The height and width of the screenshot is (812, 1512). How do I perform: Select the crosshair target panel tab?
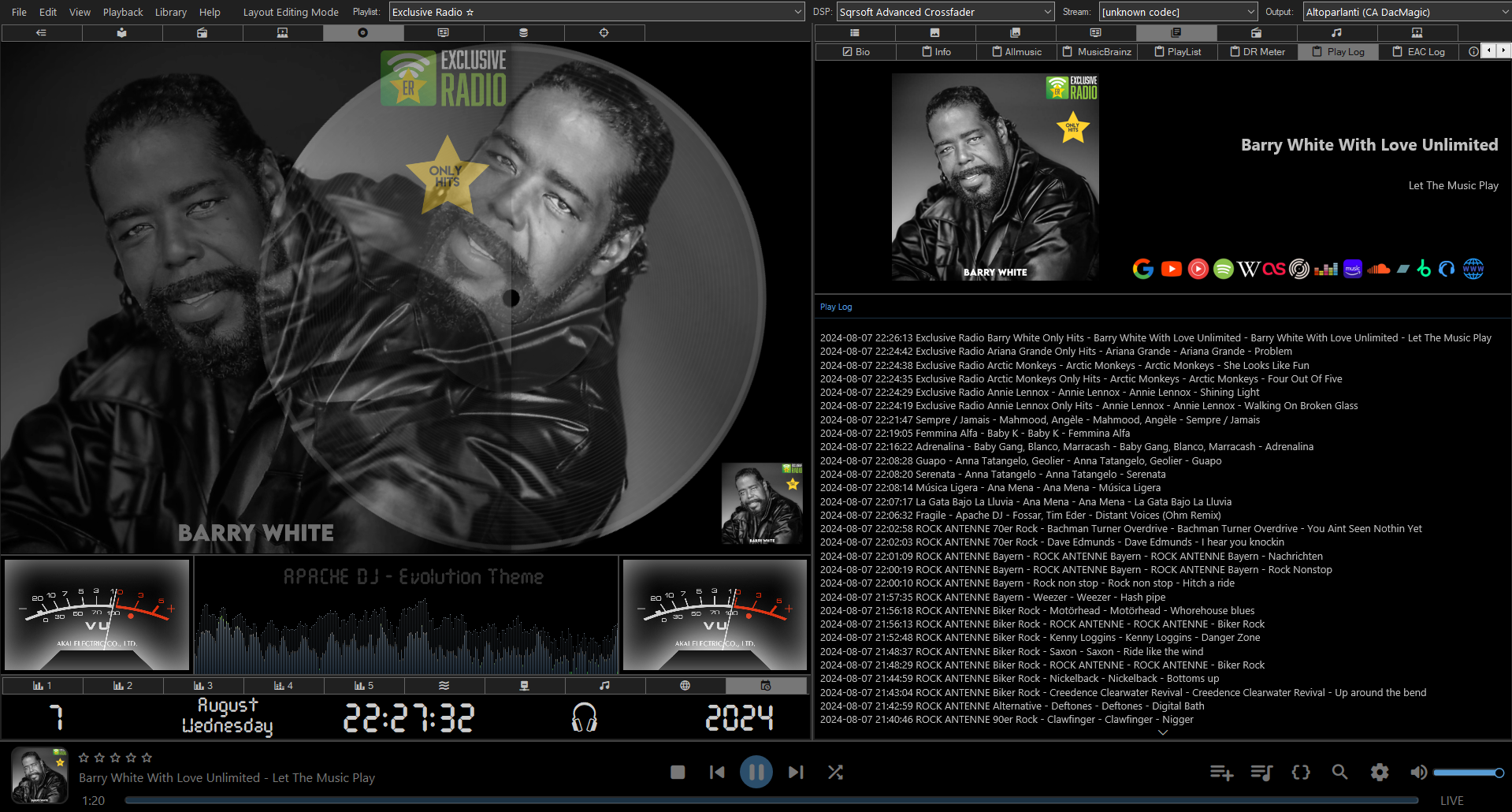point(604,32)
